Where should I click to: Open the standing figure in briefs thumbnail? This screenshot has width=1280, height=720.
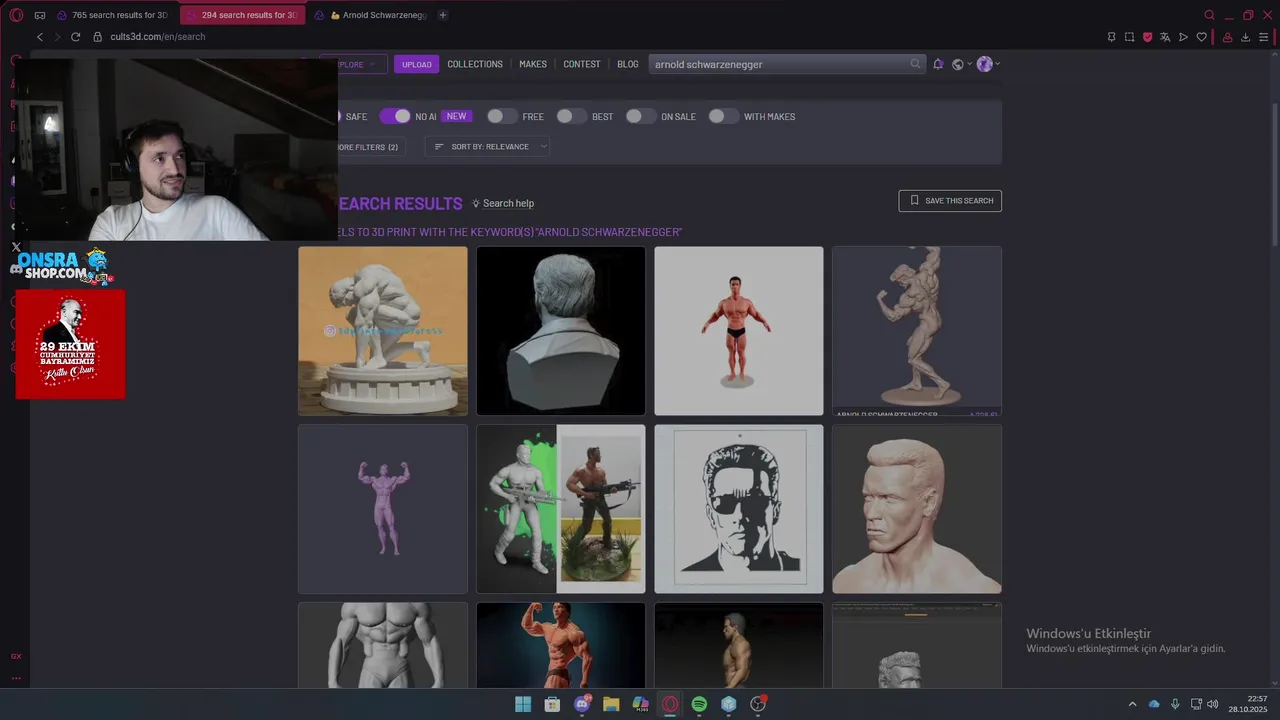(739, 331)
